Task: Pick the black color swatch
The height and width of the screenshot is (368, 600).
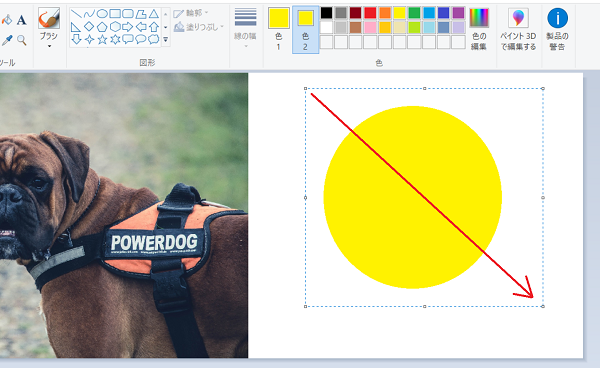Action: tap(326, 13)
